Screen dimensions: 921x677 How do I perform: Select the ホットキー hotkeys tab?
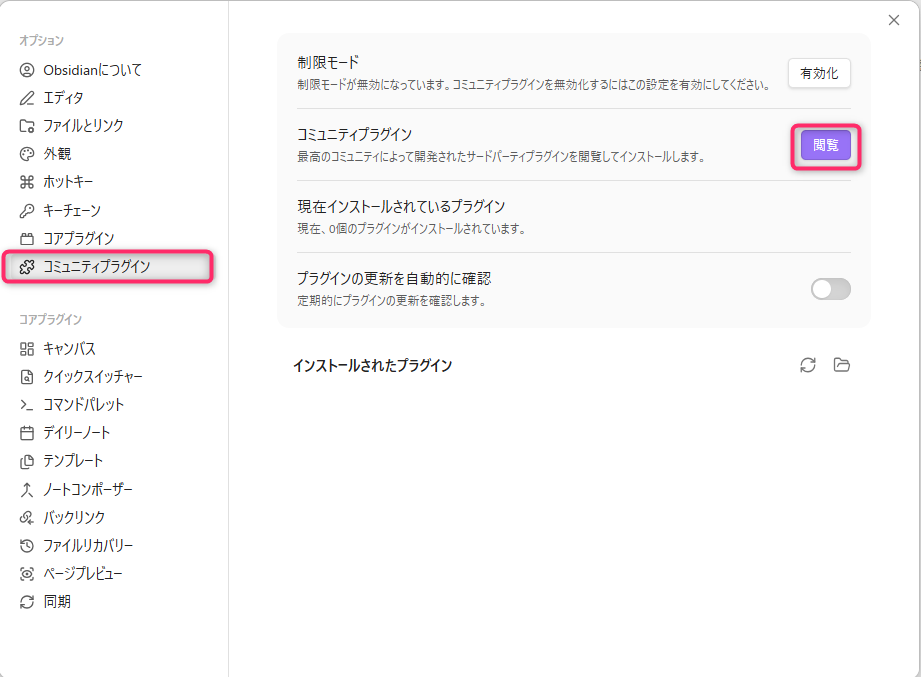70,182
